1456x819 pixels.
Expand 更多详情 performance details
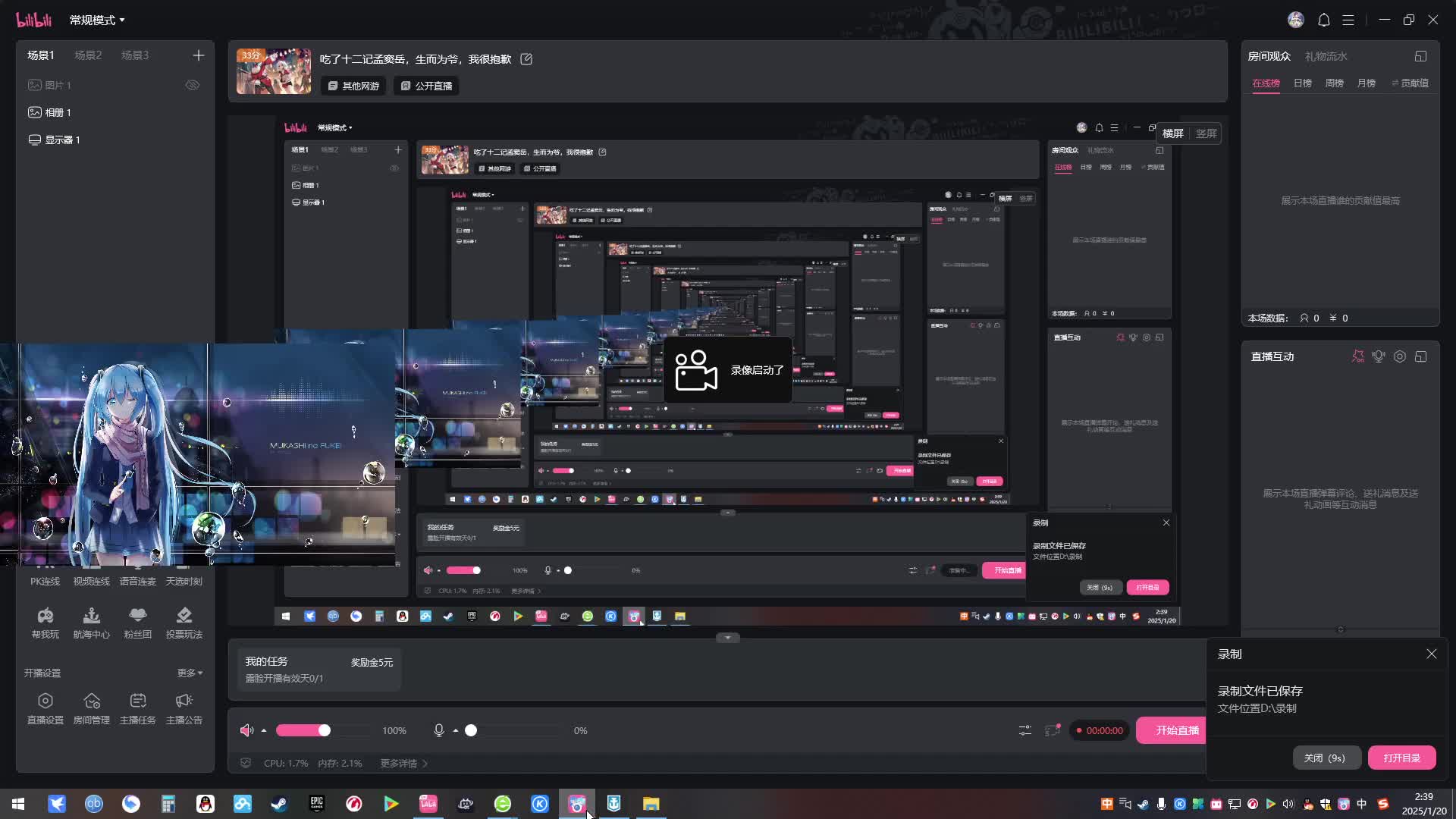(x=403, y=763)
